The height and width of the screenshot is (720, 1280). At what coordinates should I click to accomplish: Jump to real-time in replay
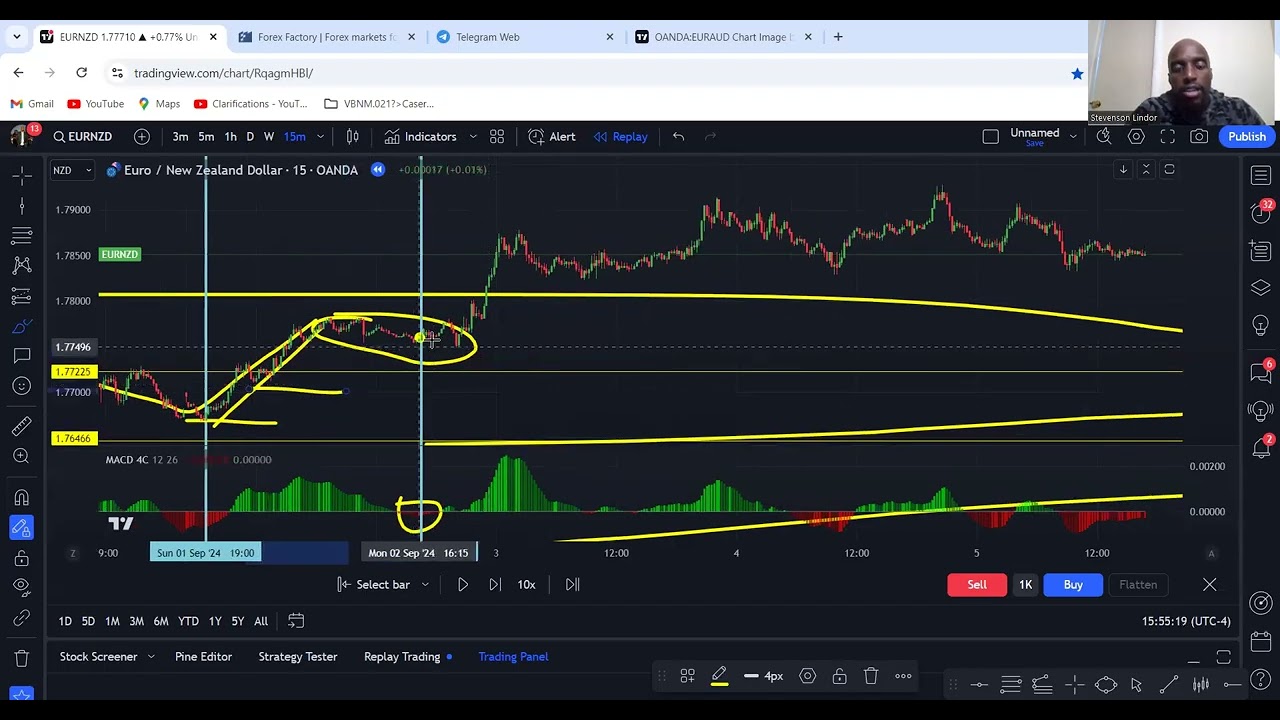click(x=572, y=585)
